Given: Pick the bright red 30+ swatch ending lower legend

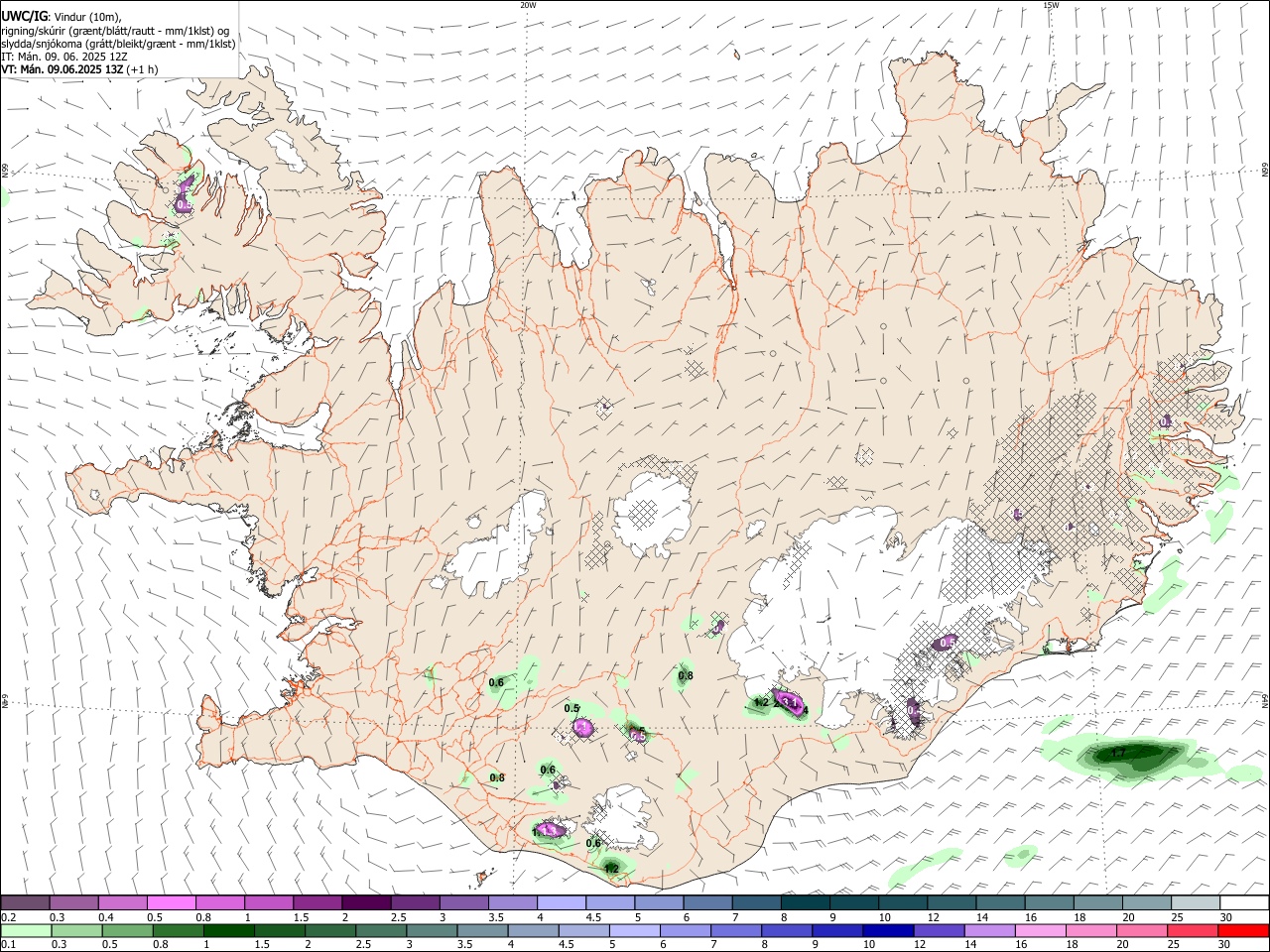Looking at the screenshot, I should [x=1245, y=931].
